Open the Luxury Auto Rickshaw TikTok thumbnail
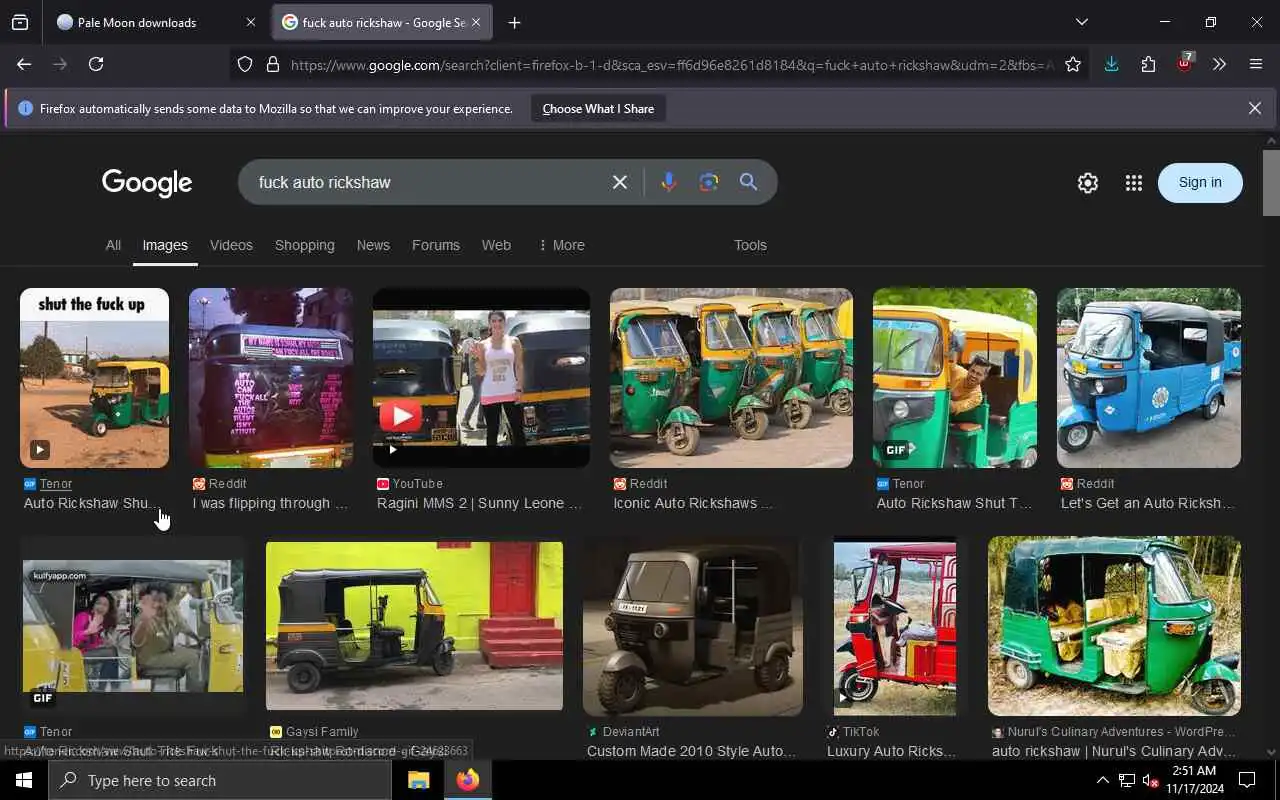 pos(895,626)
